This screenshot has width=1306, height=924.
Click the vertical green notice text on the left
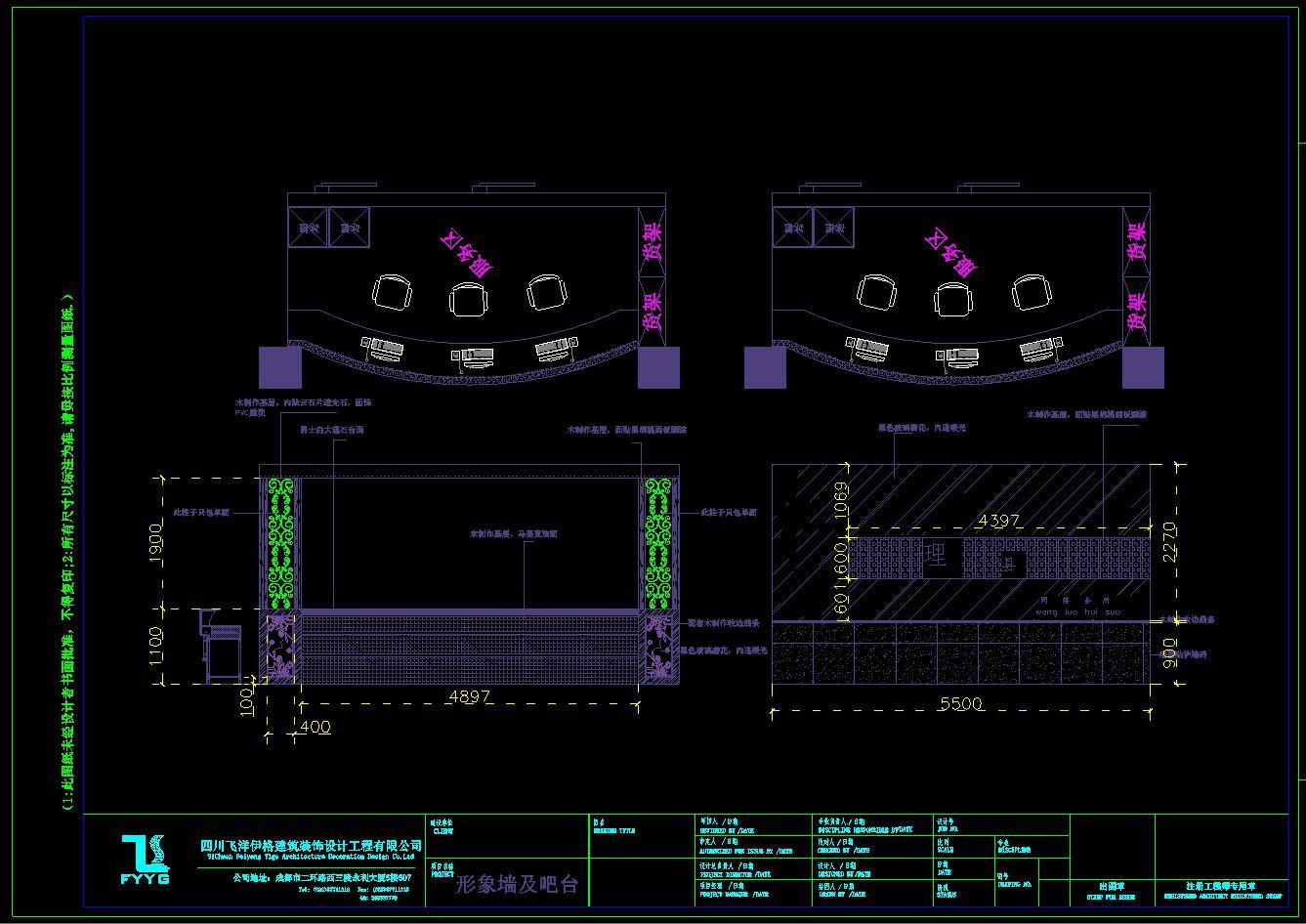67,551
